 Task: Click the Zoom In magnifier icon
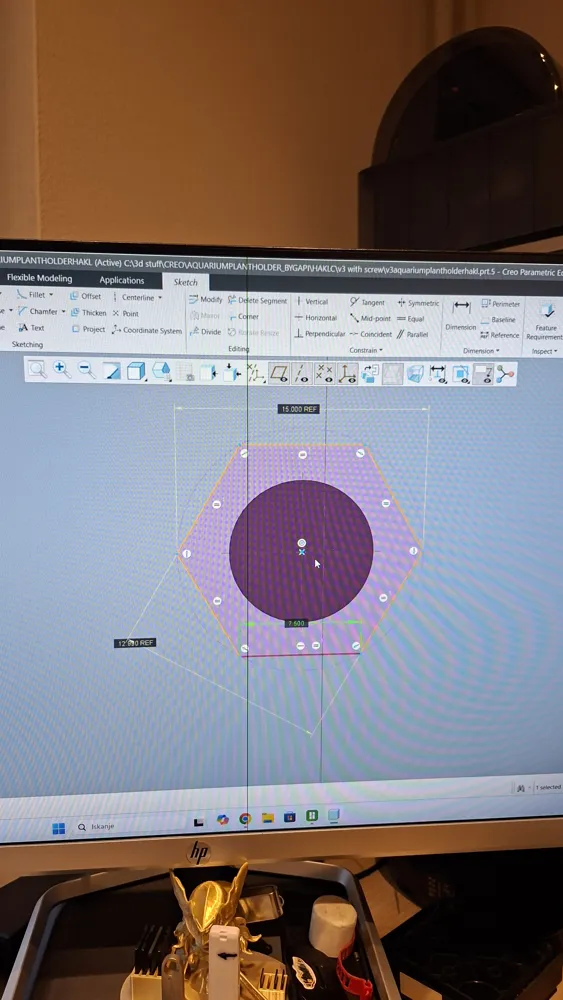pos(62,369)
